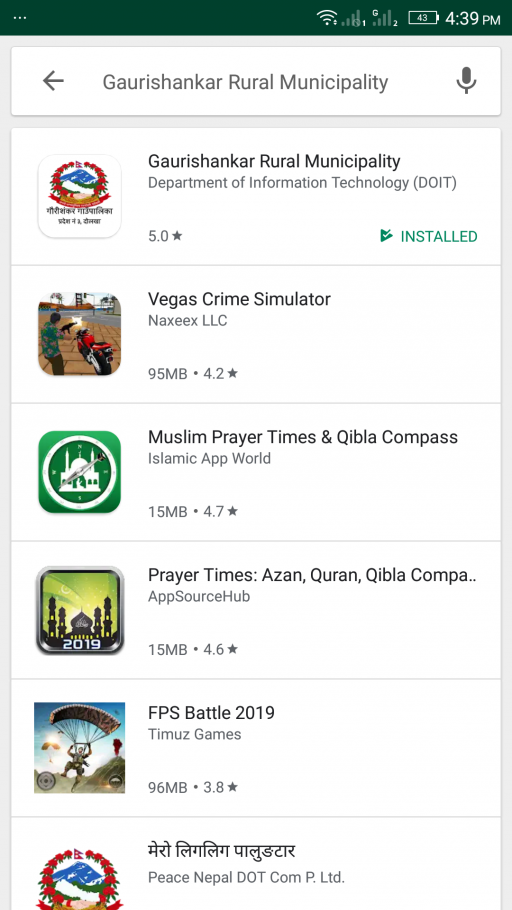Open Prayer Times: Azan, Quran, Qibla result
The height and width of the screenshot is (910, 512).
coord(256,610)
